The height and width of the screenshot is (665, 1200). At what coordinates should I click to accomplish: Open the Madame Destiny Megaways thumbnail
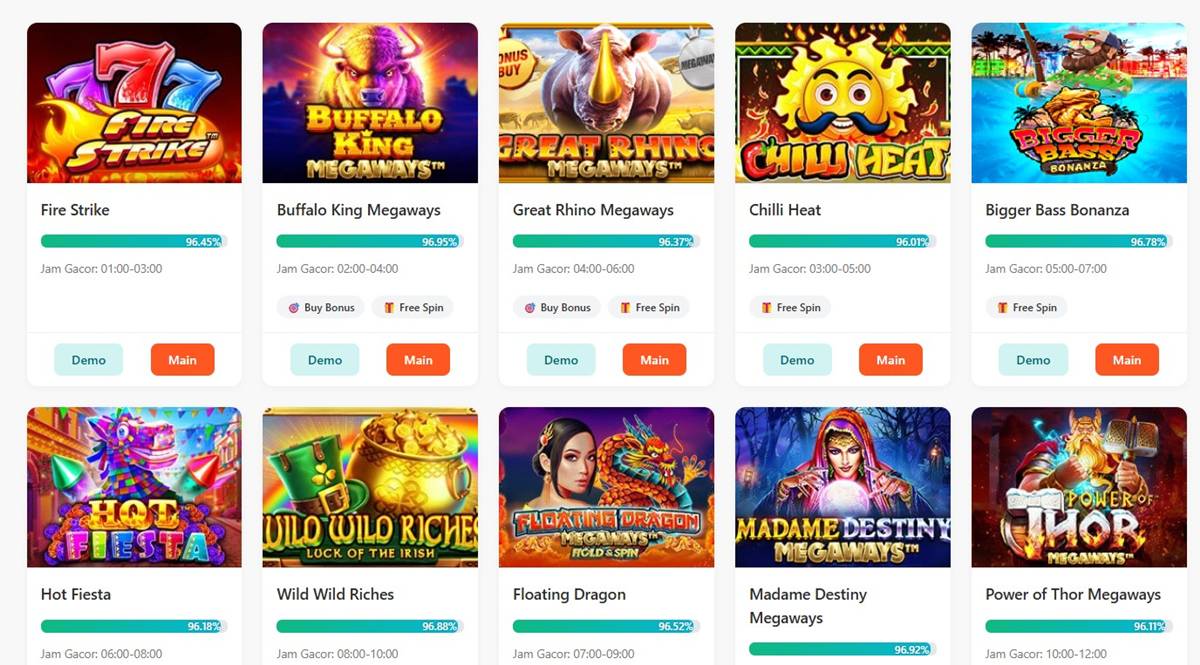[842, 487]
